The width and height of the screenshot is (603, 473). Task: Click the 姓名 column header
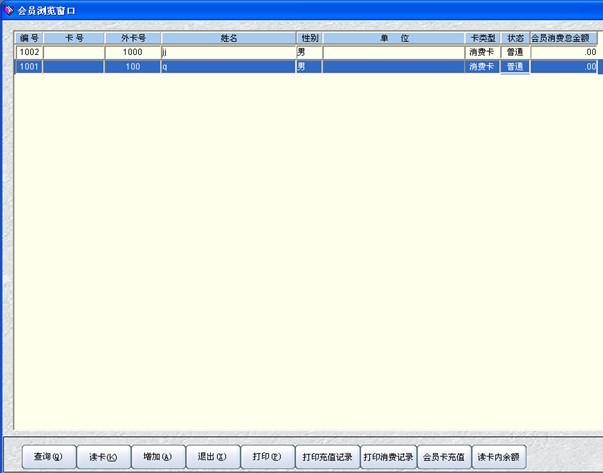click(x=228, y=38)
